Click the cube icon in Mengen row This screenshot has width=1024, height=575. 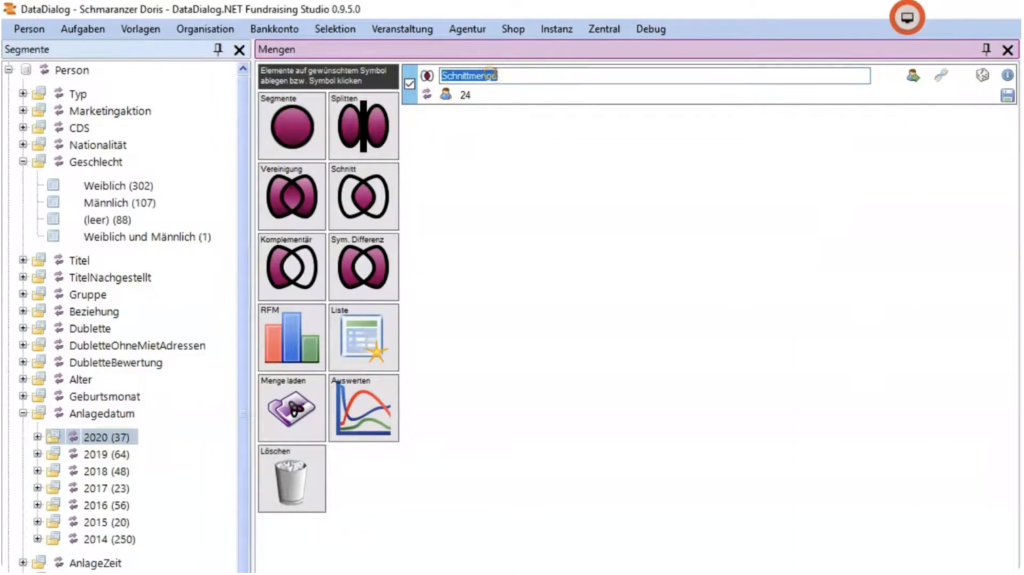tap(982, 75)
